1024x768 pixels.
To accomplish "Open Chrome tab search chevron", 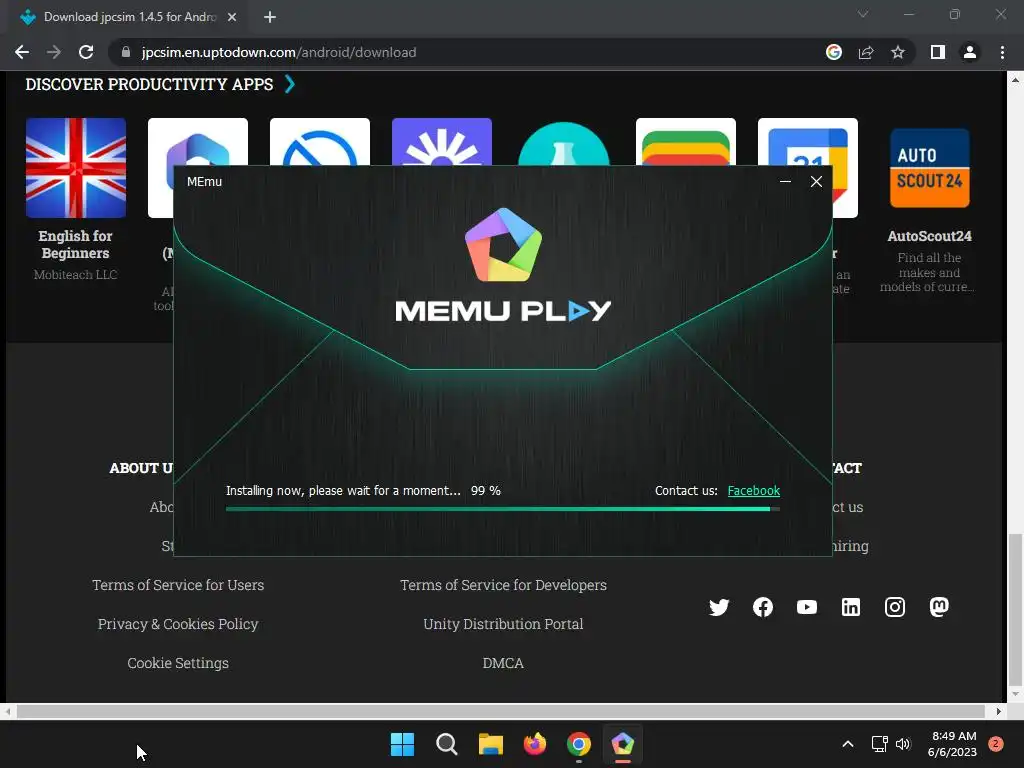I will coord(863,14).
